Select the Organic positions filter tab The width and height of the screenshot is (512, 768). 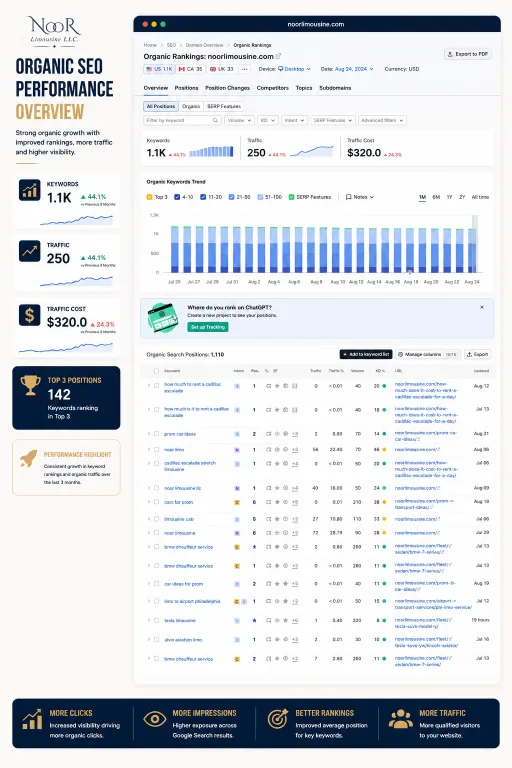(x=191, y=106)
